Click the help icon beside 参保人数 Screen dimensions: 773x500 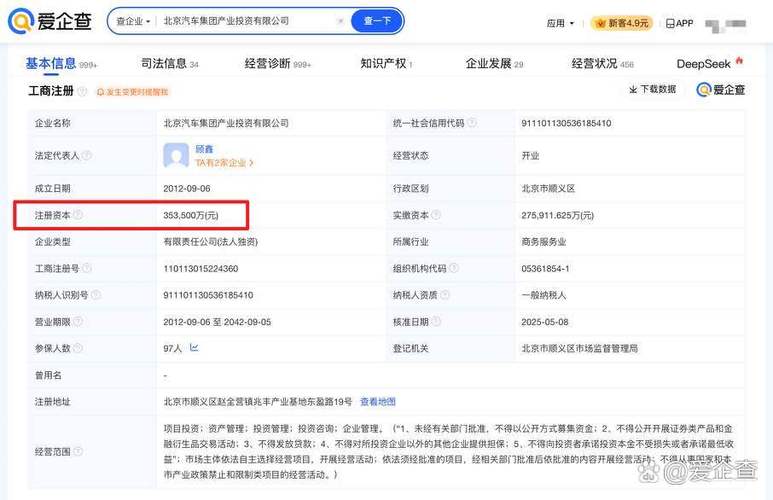point(78,348)
